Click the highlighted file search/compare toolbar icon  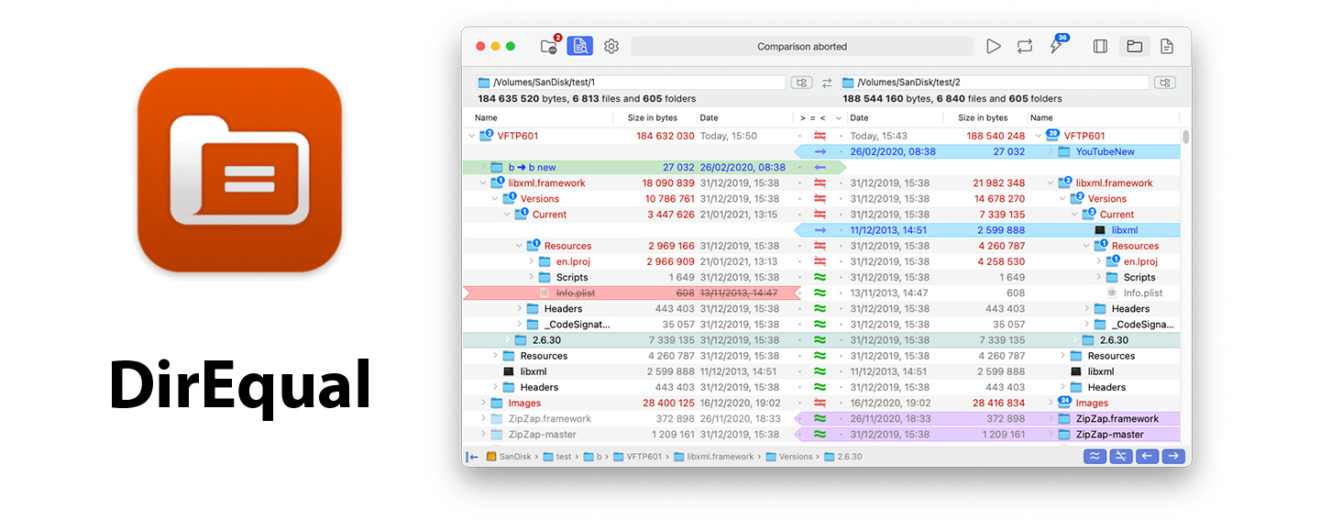(580, 46)
